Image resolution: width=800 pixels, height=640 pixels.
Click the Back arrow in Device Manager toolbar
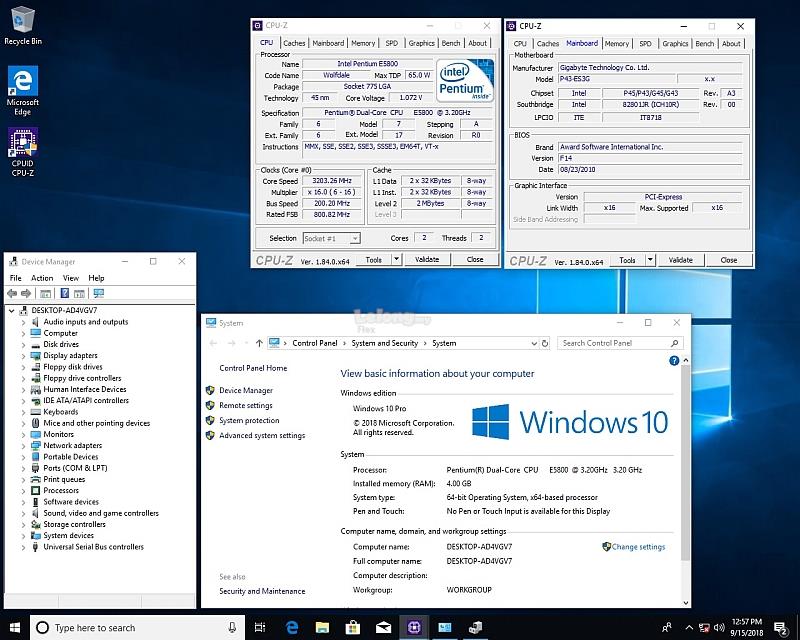(x=12, y=293)
